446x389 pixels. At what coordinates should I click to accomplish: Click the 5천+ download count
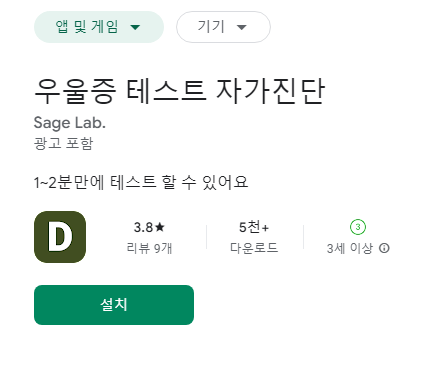254,227
